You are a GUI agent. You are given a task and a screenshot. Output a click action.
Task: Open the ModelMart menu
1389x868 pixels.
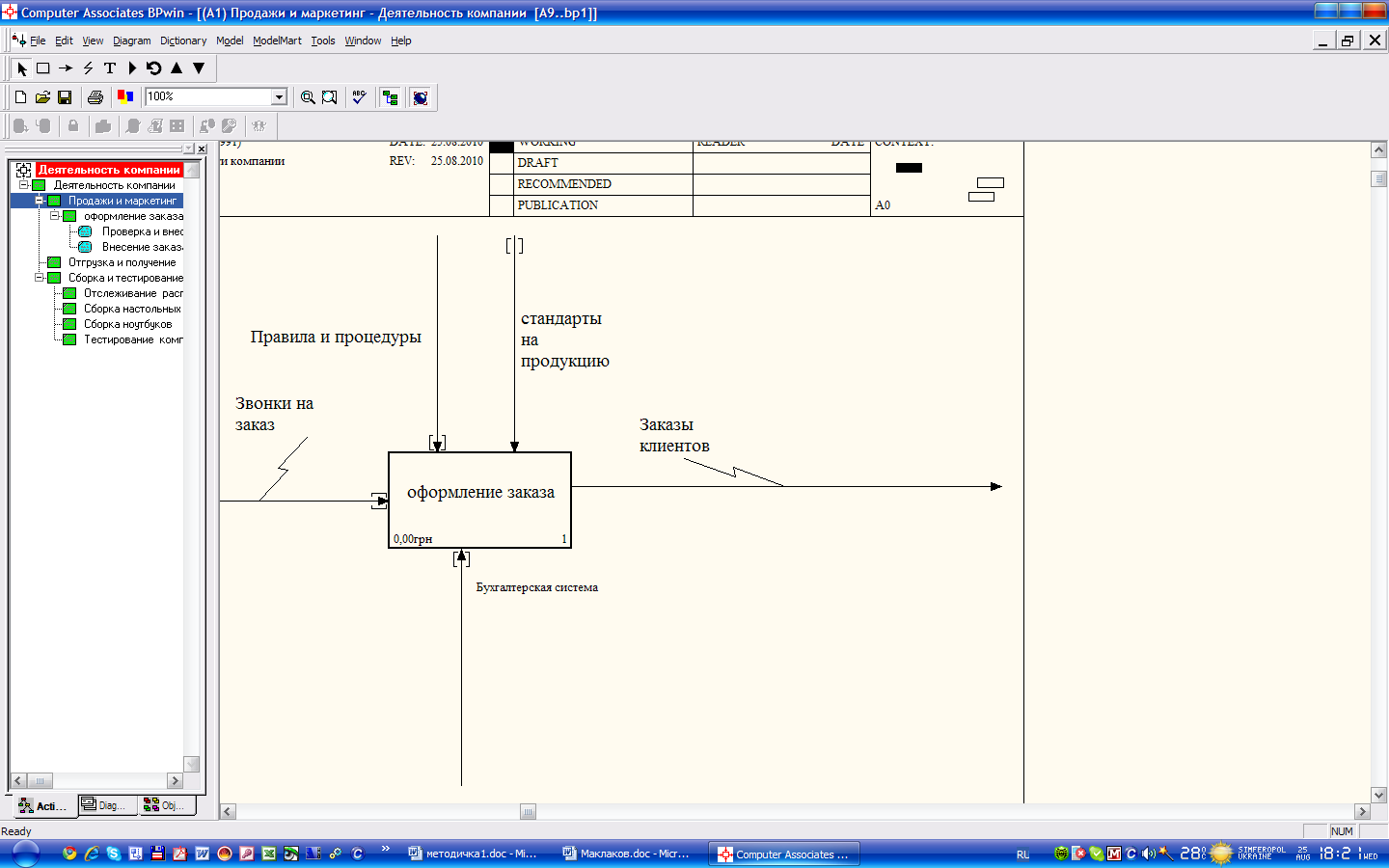pos(277,41)
